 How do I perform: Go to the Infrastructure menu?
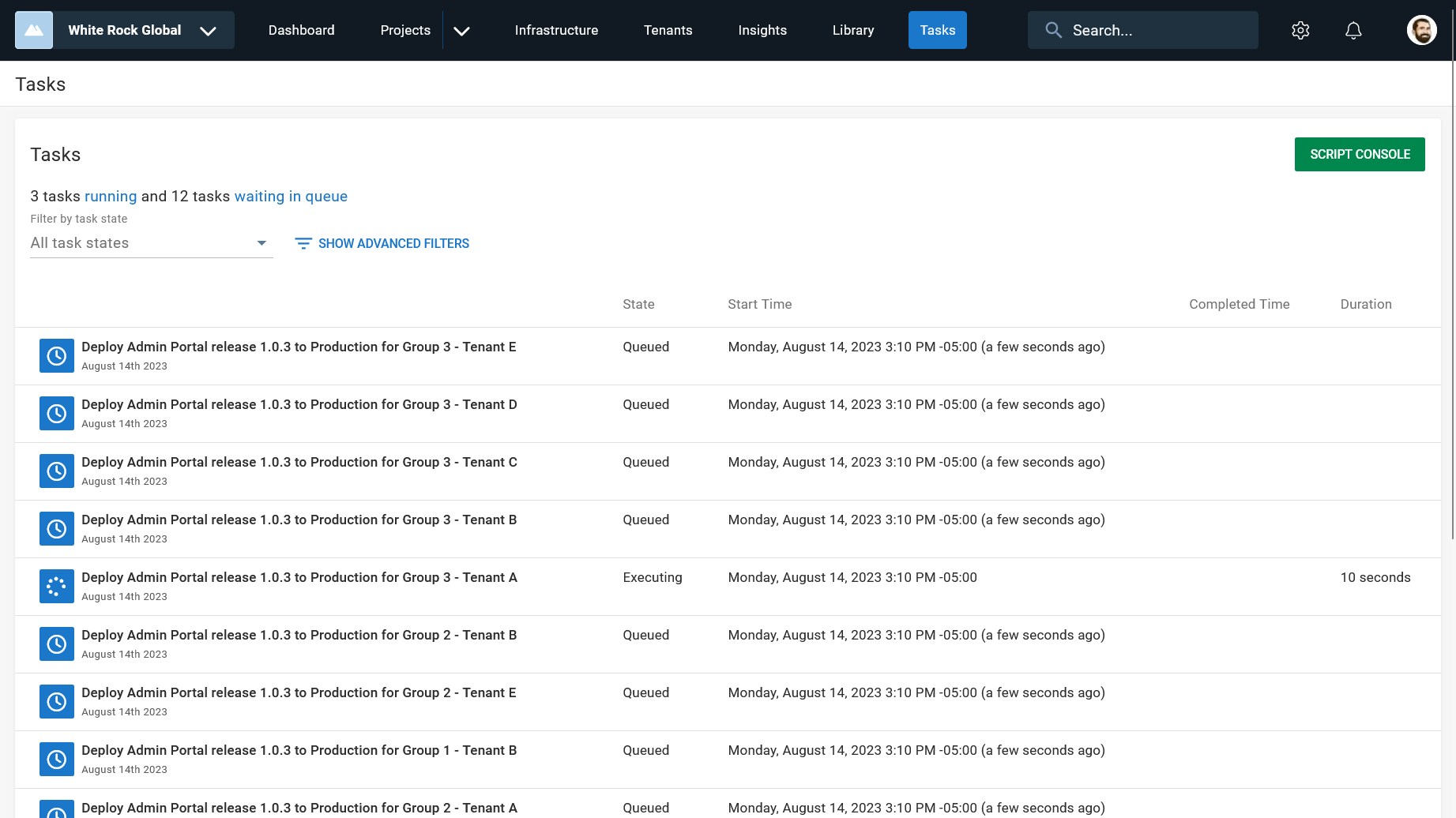pyautogui.click(x=556, y=30)
